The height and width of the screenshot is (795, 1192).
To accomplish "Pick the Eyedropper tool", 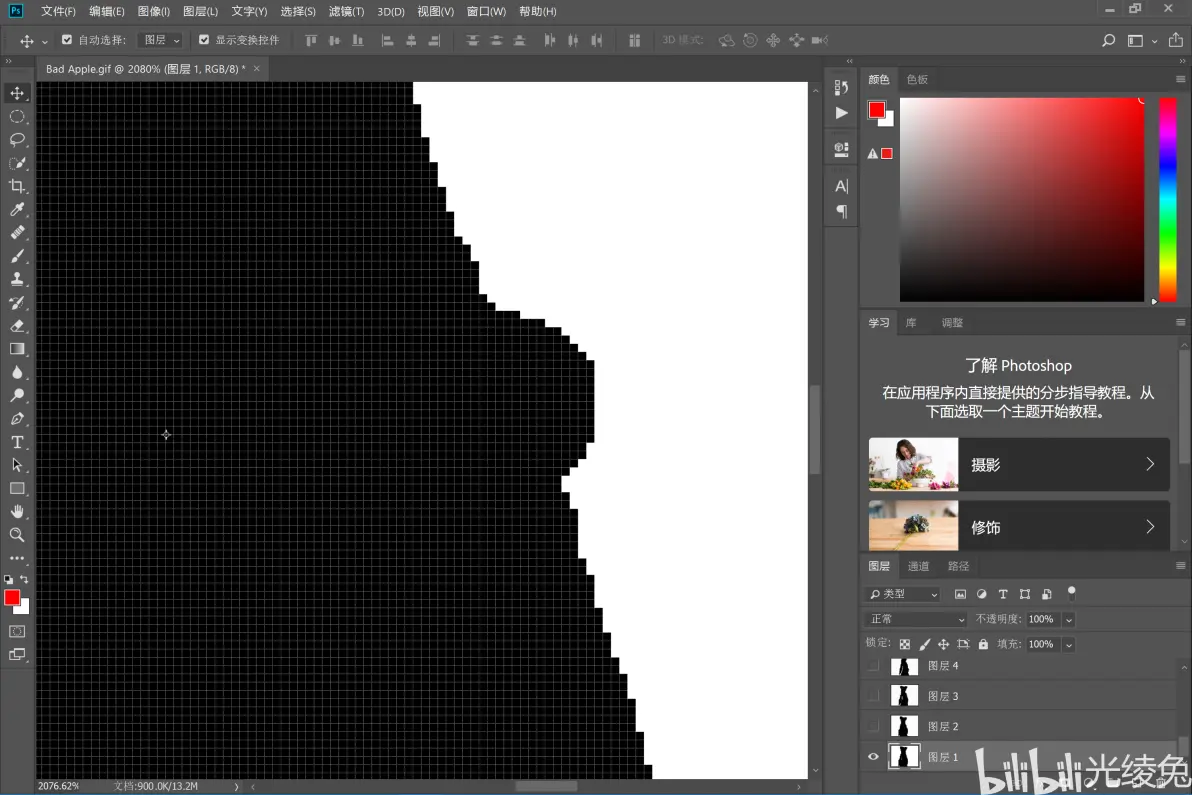I will (17, 210).
